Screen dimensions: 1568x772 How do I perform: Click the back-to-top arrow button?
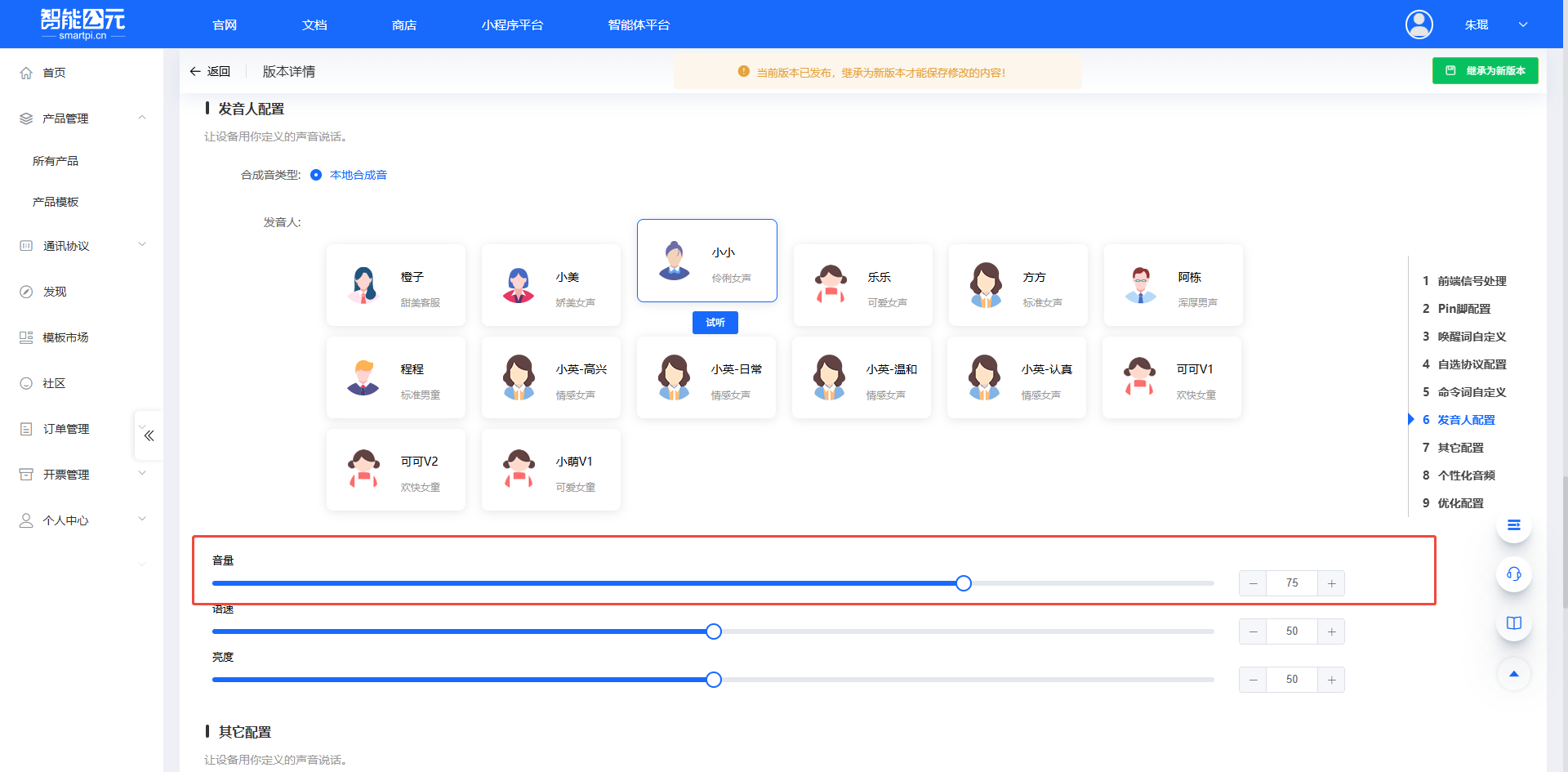tap(1513, 674)
